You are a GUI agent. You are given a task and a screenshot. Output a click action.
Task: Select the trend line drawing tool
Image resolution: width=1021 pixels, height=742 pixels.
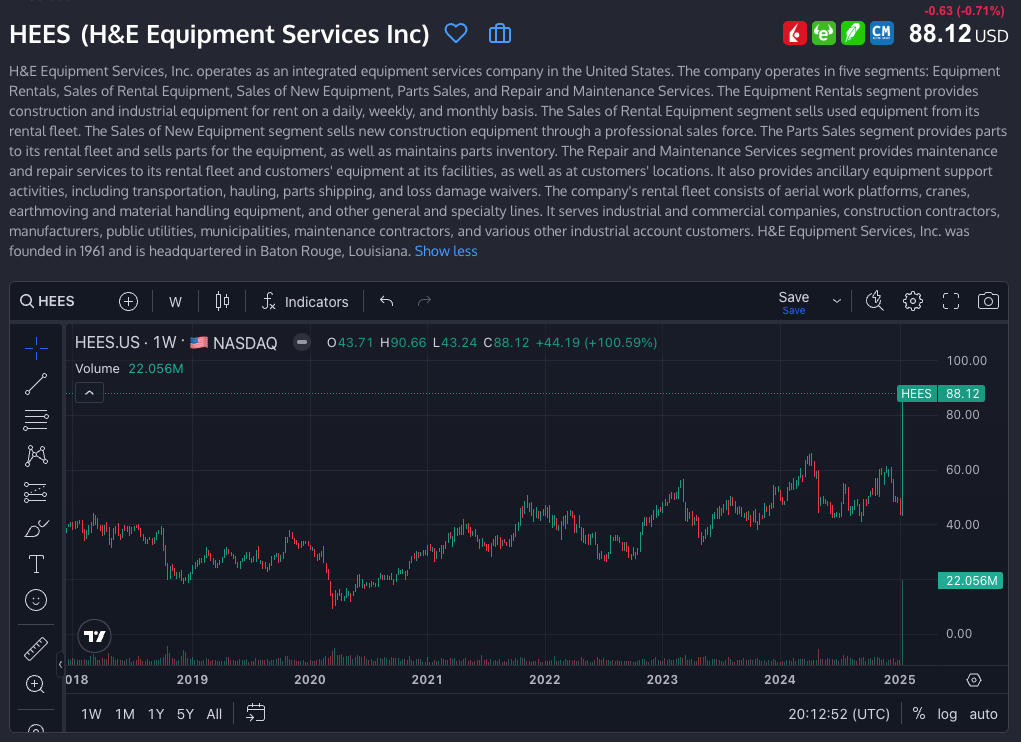click(36, 384)
